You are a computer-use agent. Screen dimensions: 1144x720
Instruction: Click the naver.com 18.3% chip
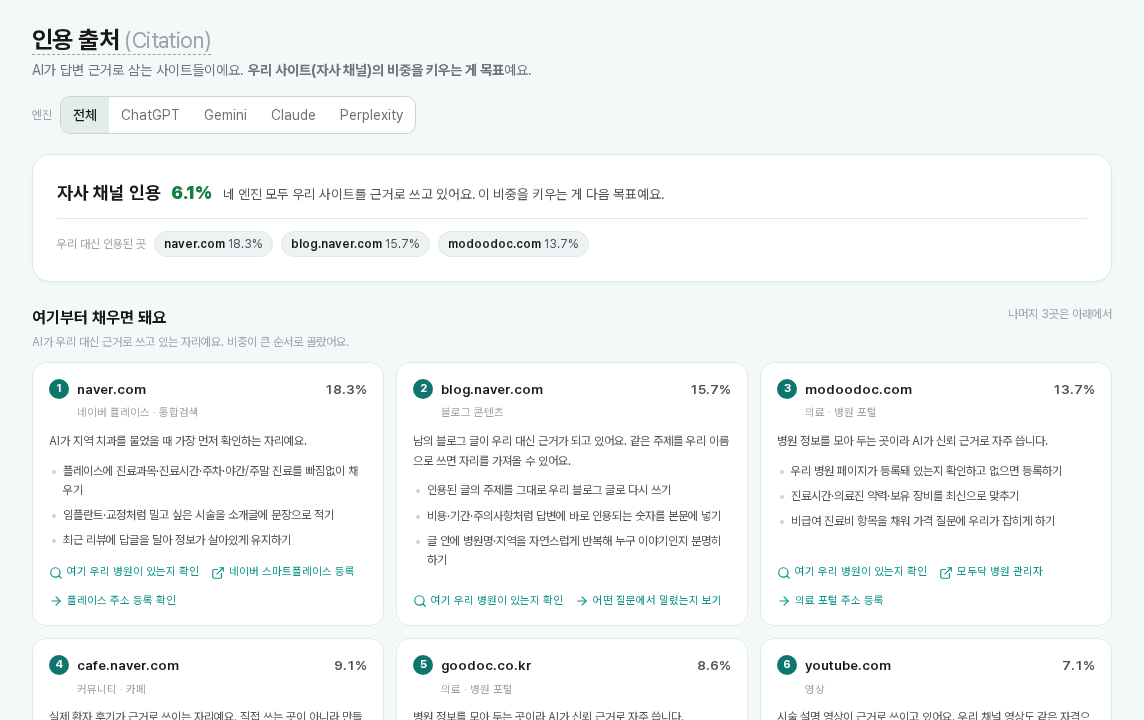(213, 244)
